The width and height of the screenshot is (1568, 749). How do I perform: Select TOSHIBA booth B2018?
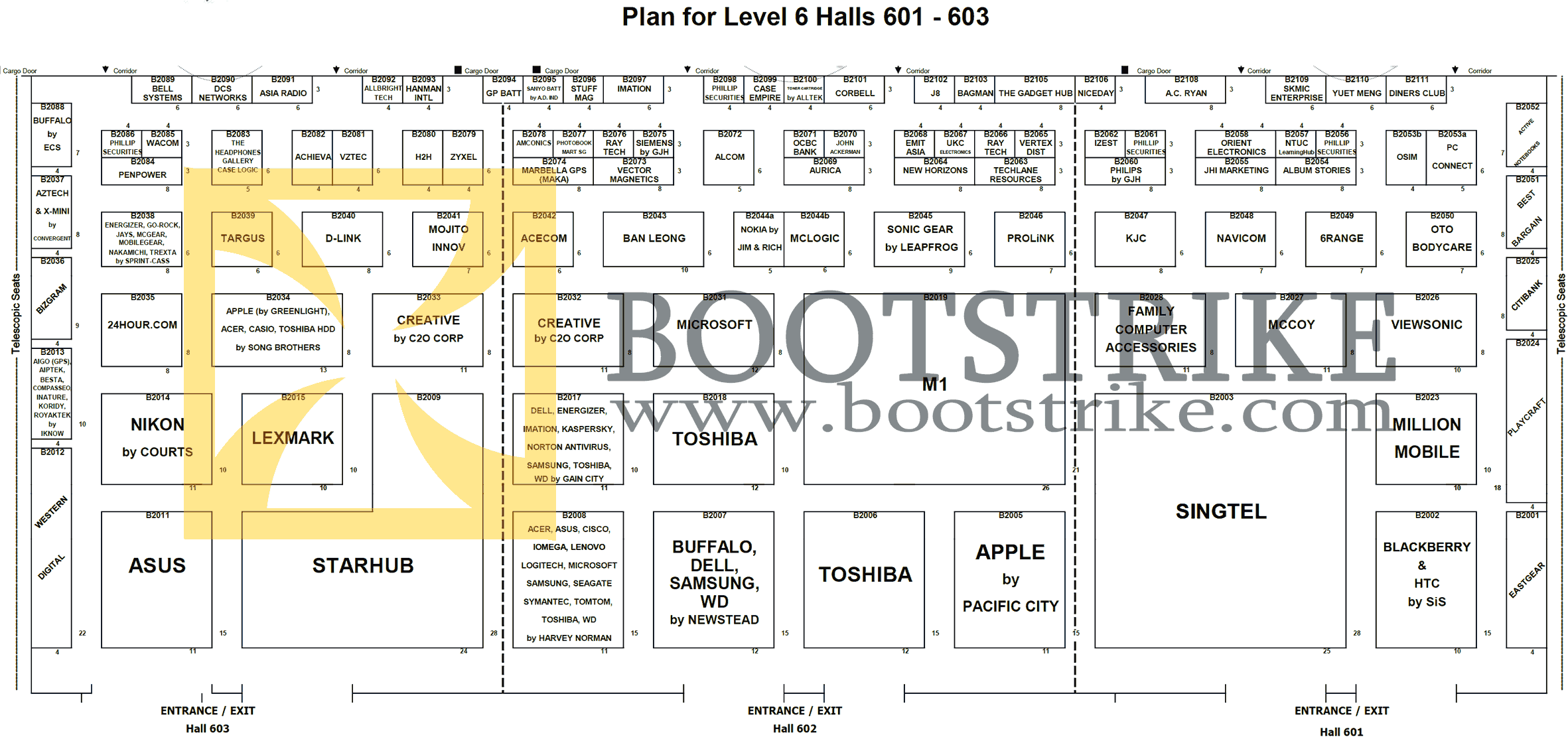click(x=714, y=439)
